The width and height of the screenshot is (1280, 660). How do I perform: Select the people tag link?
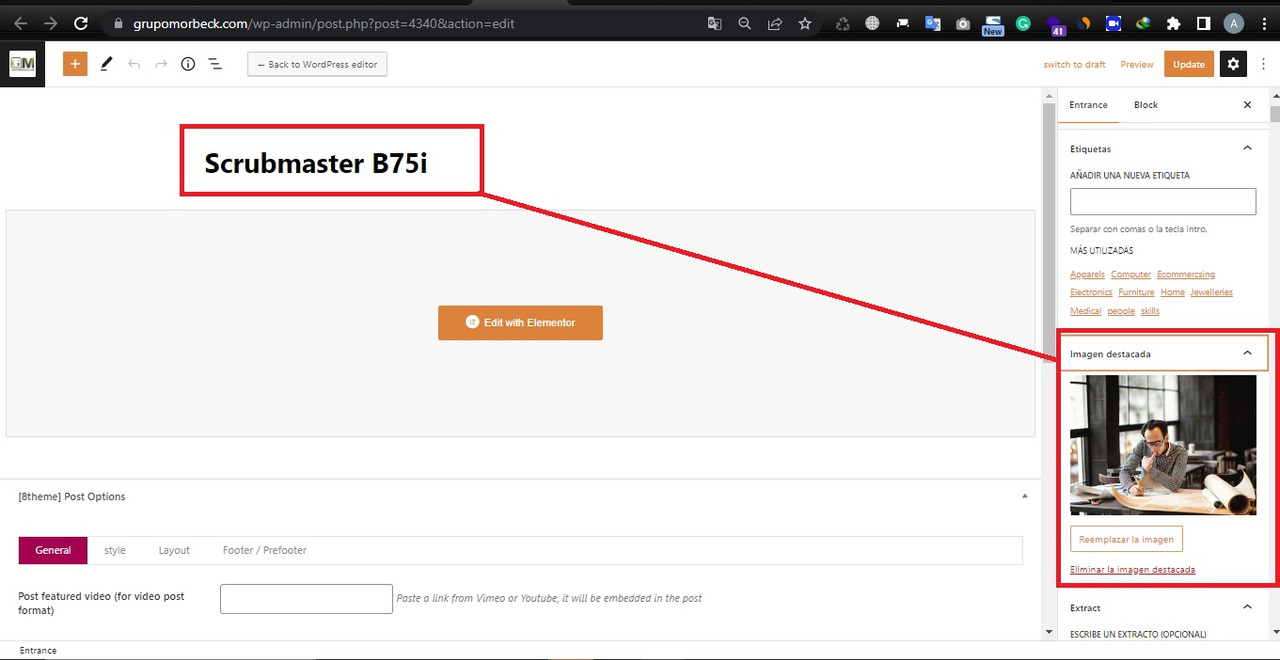[x=1121, y=311]
